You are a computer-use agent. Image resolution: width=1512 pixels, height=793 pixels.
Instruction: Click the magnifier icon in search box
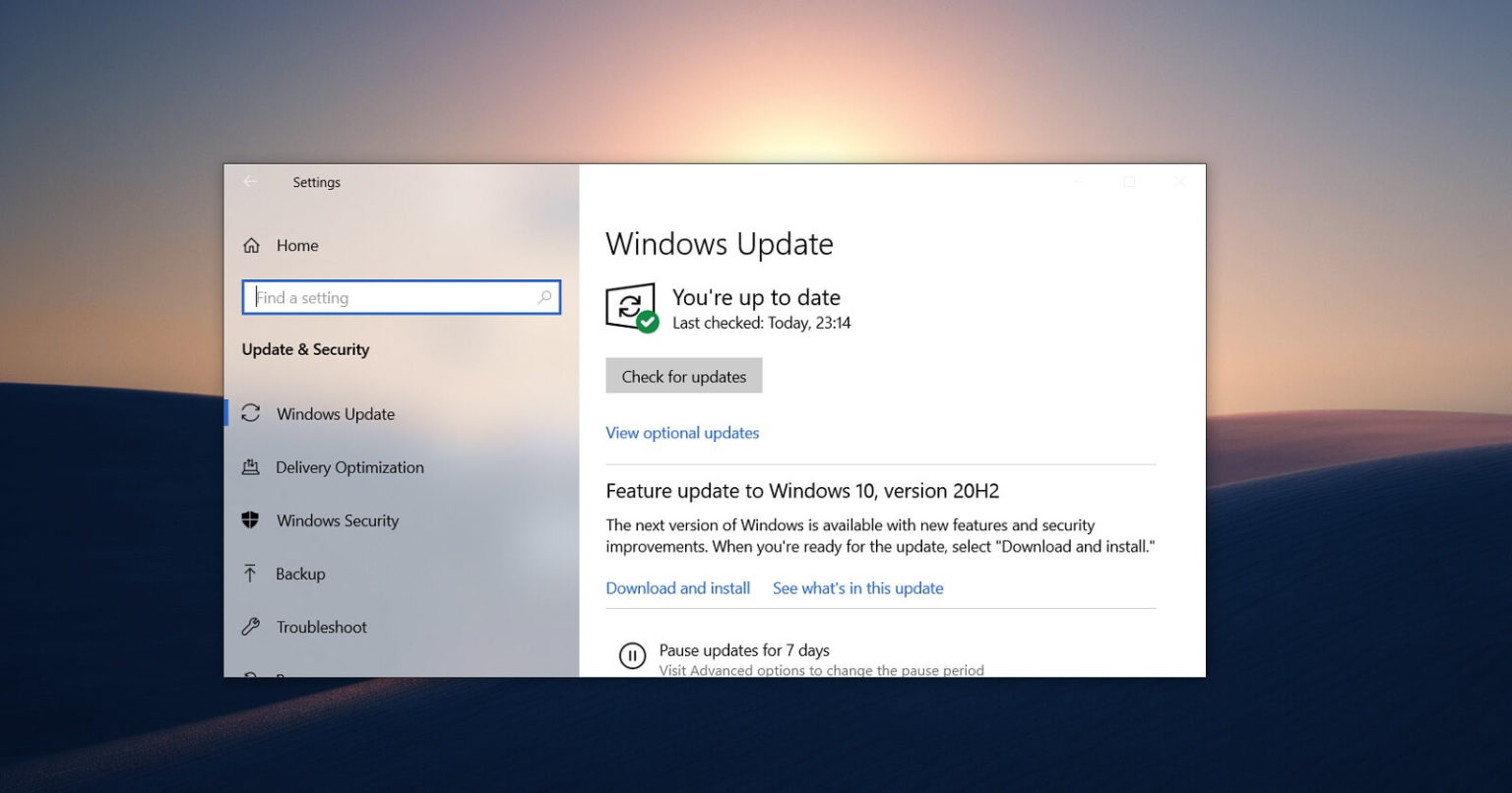[x=544, y=297]
